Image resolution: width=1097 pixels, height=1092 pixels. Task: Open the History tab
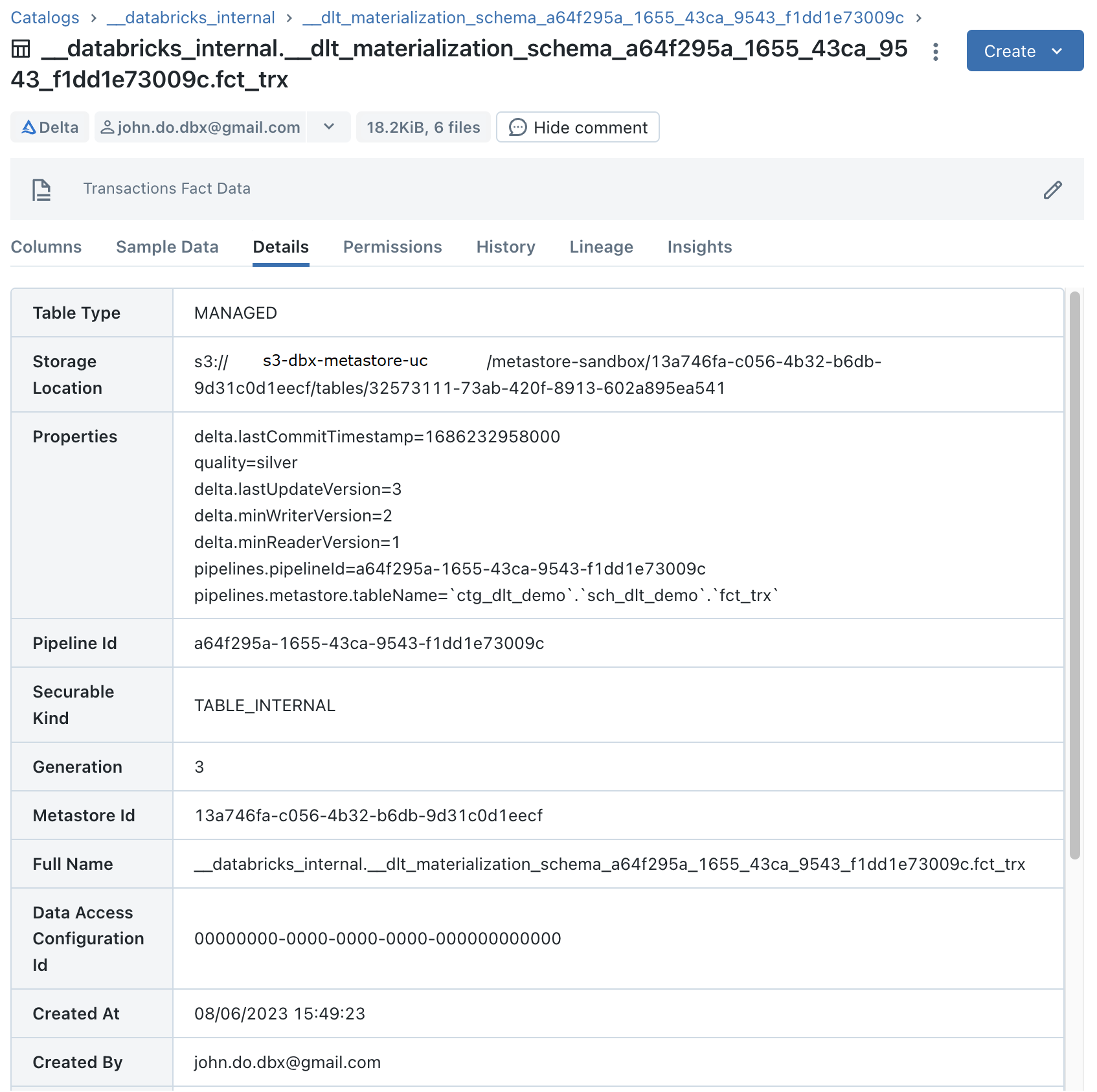(x=506, y=247)
